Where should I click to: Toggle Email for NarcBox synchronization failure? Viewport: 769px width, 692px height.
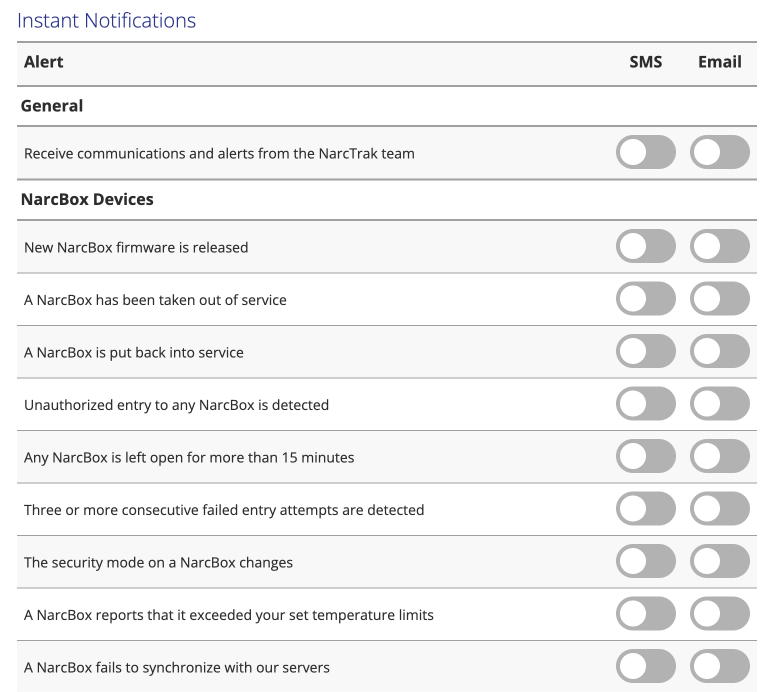coord(720,666)
